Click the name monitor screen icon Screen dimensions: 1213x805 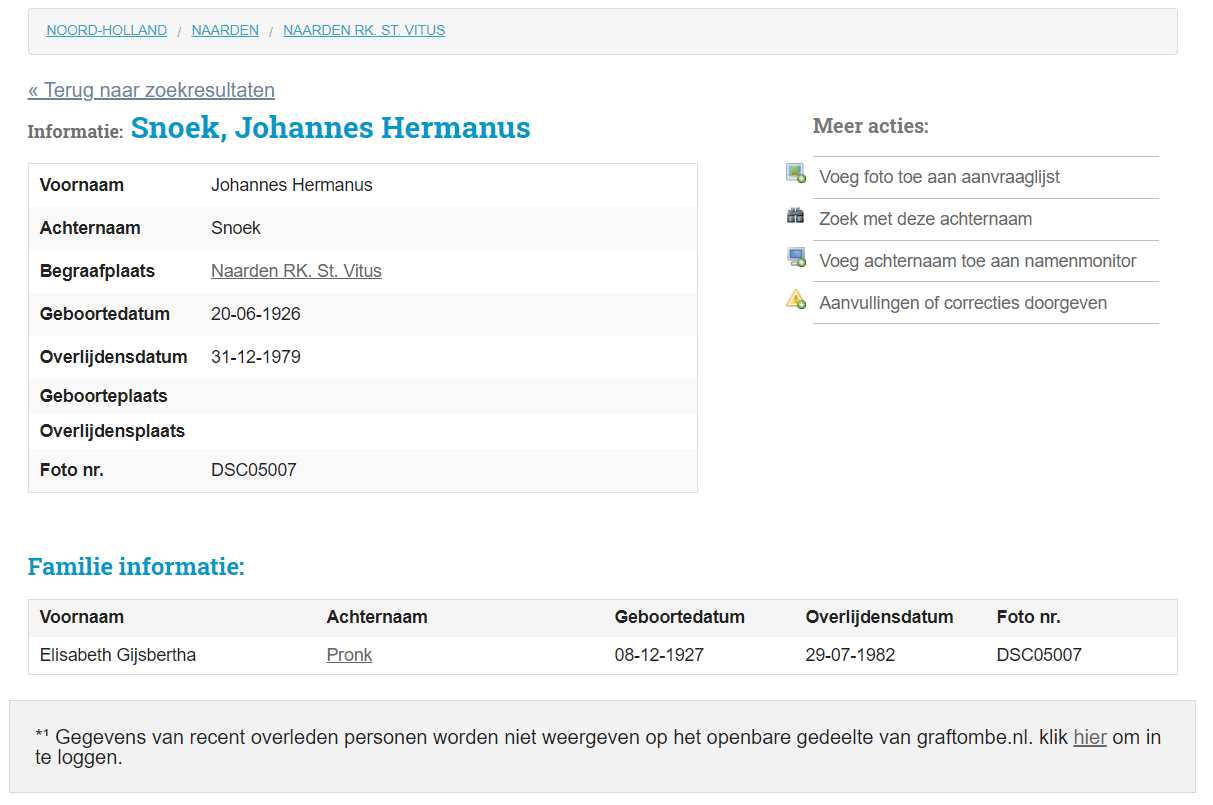coord(796,258)
